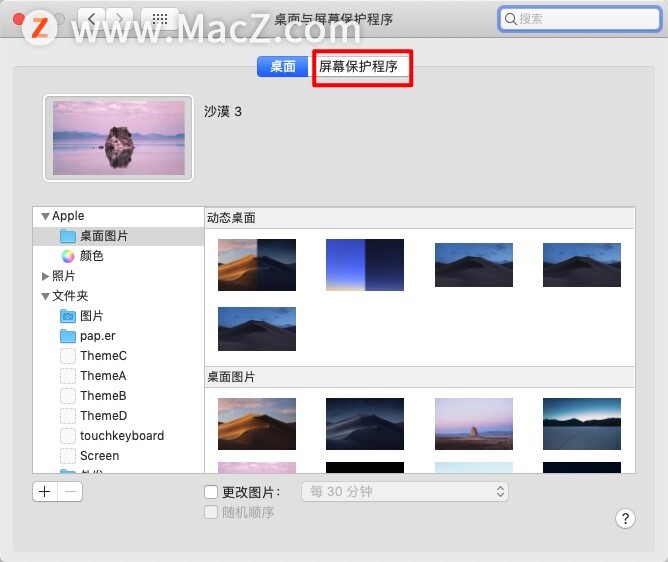Viewport: 668px width, 562px height.
Task: Click the current desktop preview 沙漠 3
Action: point(118,138)
